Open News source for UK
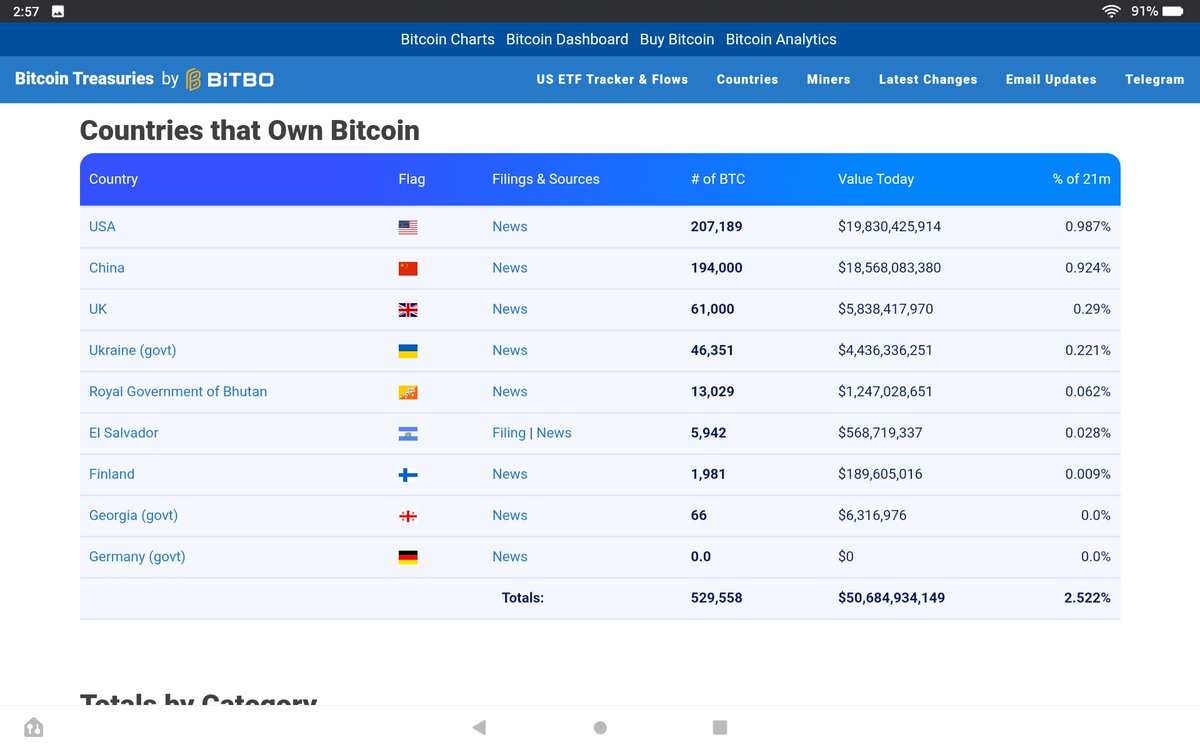The image size is (1200, 750). (510, 309)
